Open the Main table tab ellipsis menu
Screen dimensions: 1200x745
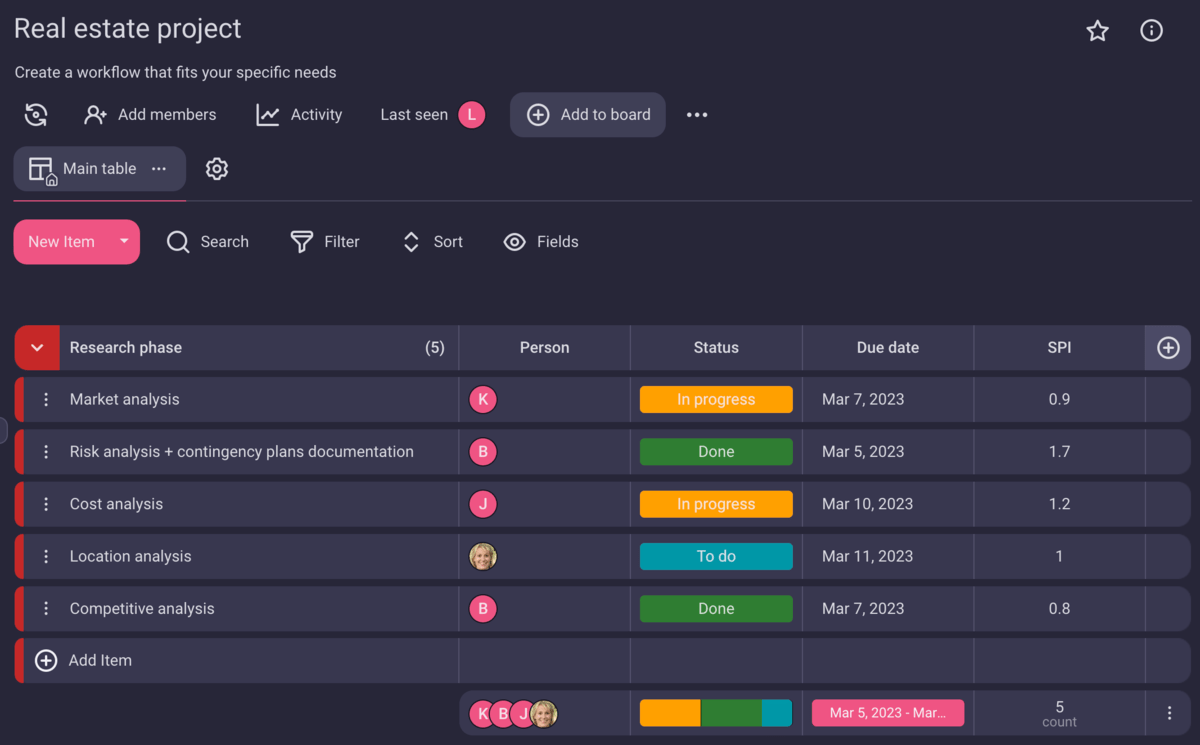click(x=158, y=169)
